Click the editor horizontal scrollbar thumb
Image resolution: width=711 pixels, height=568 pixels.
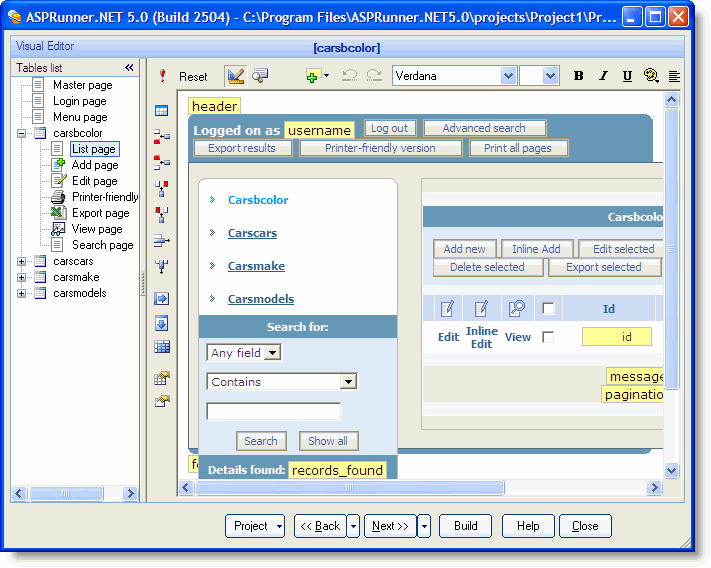[350, 488]
